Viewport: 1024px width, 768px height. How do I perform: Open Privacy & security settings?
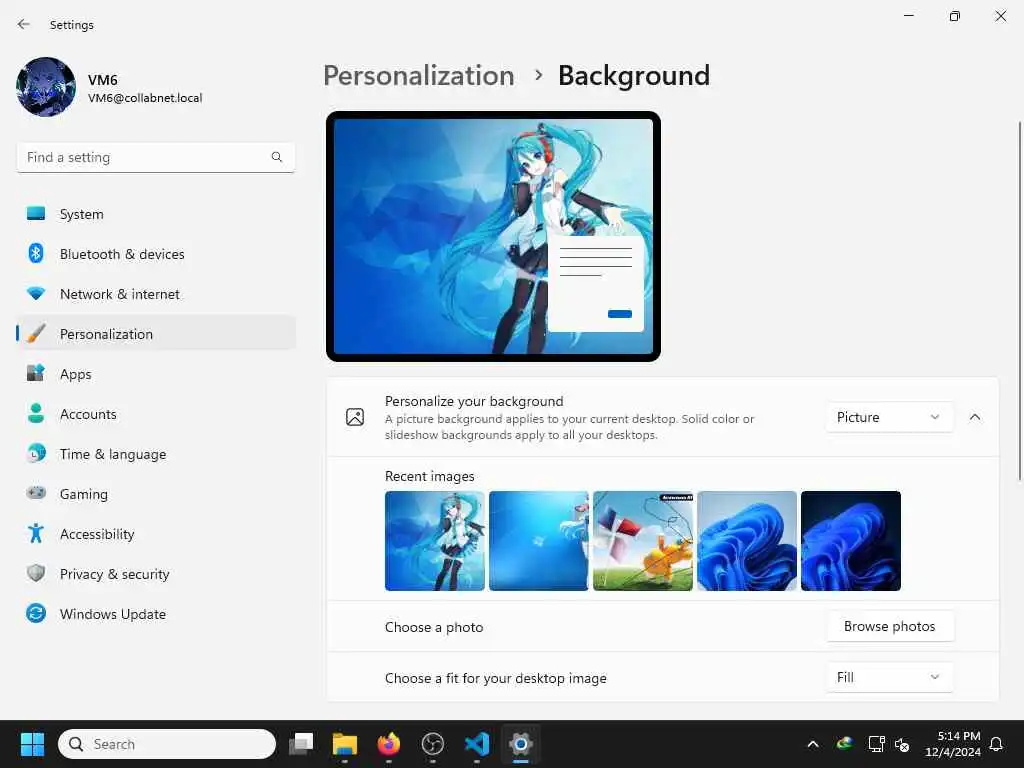[x=155, y=573]
